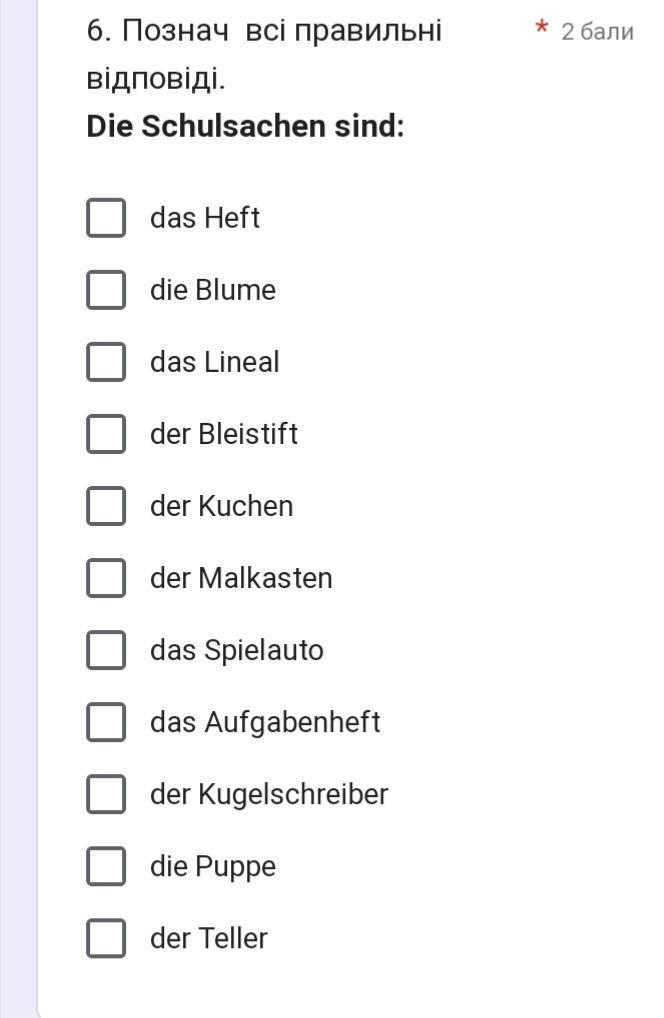The image size is (664, 1018).
Task: Check the 'der Teller' checkbox
Action: [106, 938]
